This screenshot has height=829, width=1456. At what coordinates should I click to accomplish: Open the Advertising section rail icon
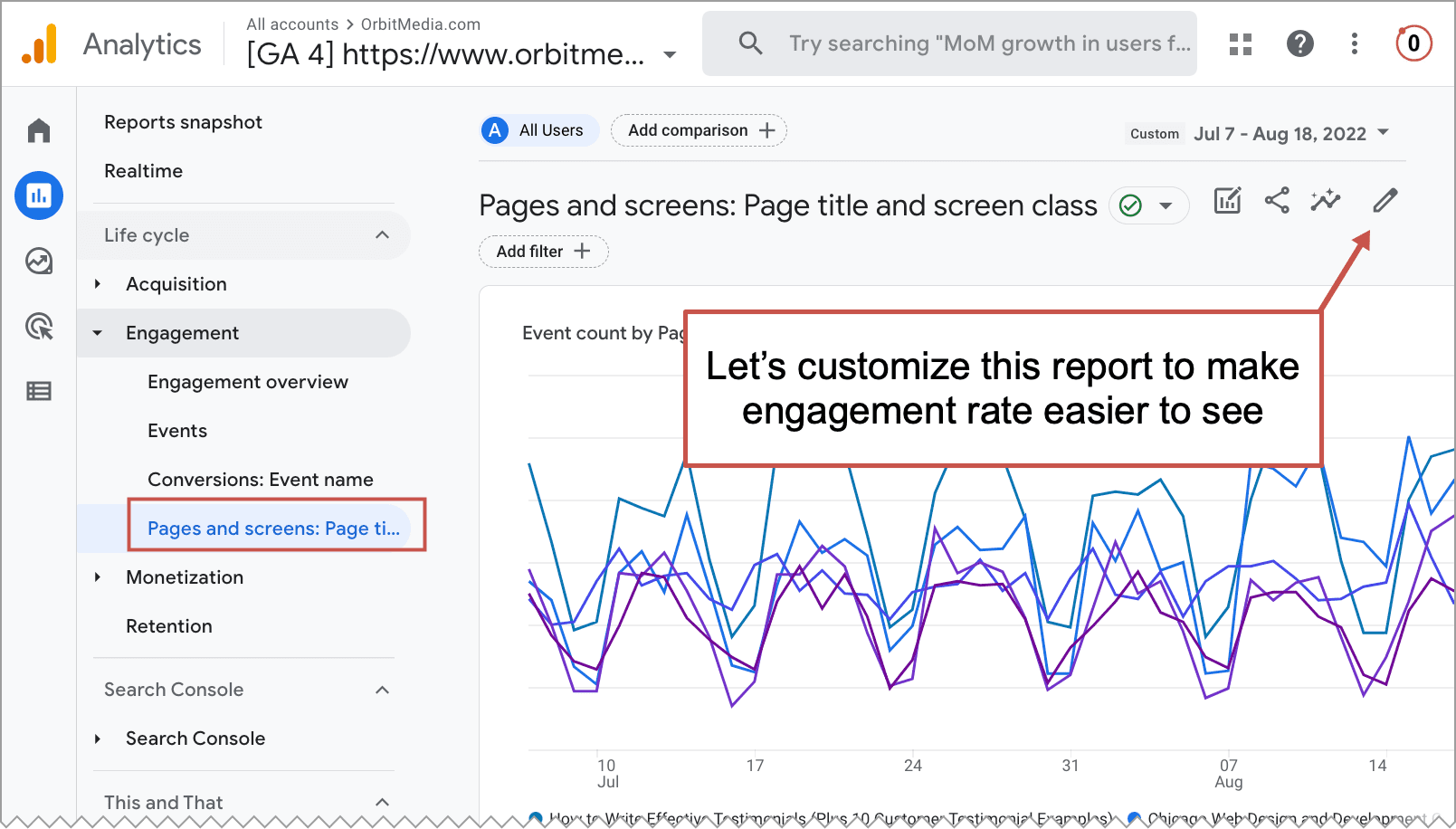(x=39, y=326)
